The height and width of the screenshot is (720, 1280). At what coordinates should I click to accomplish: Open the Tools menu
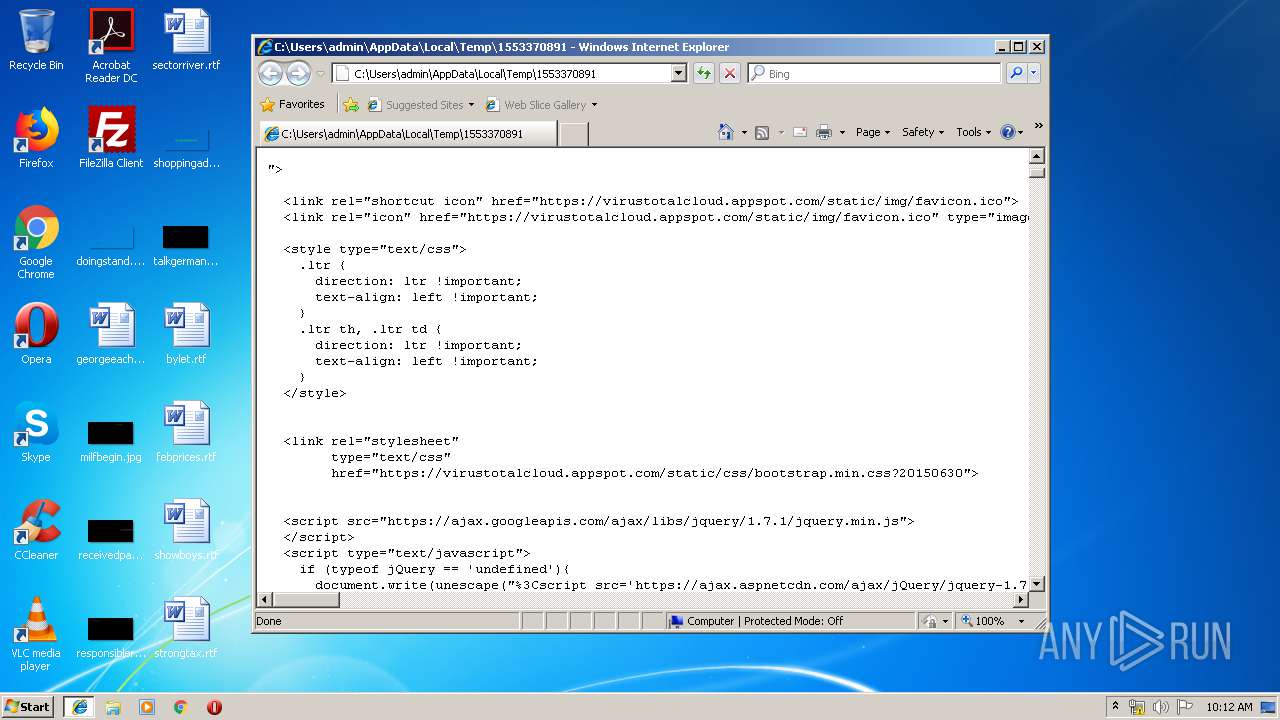(x=973, y=132)
